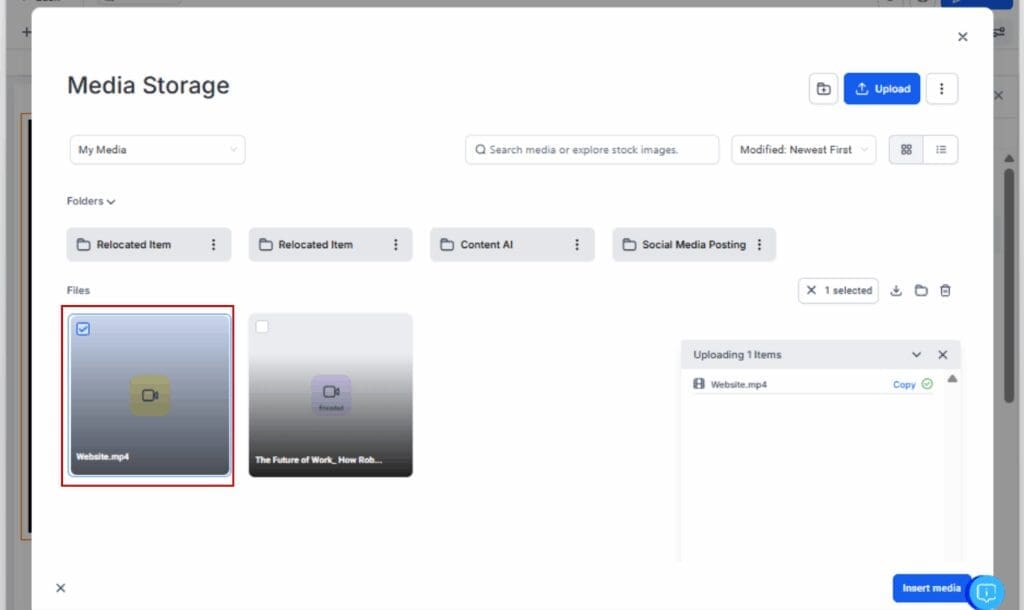Open Modified: Newest First sort dropdown
Image resolution: width=1024 pixels, height=610 pixels.
[803, 150]
